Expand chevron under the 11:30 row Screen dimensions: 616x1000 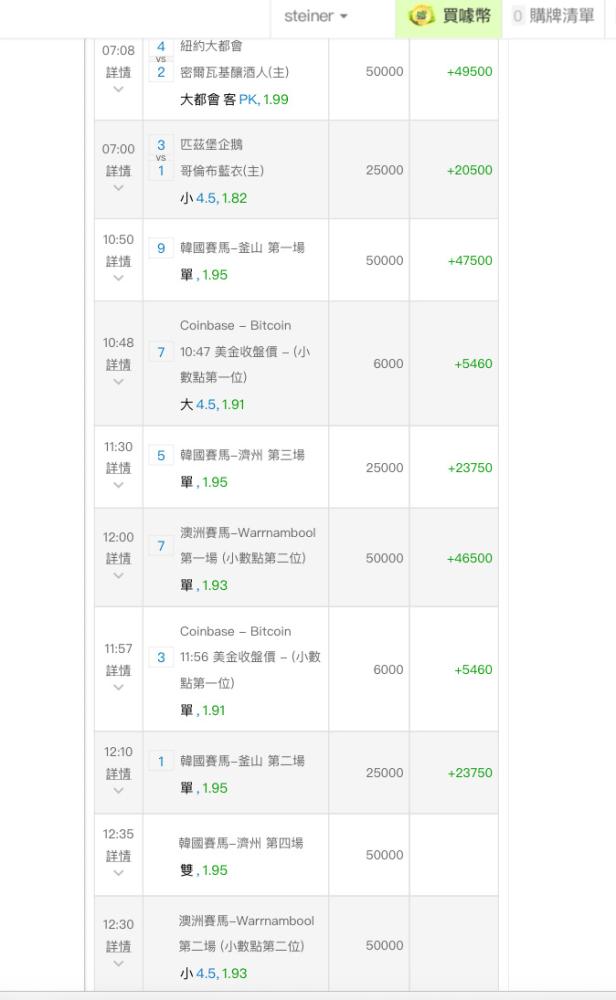tap(118, 485)
